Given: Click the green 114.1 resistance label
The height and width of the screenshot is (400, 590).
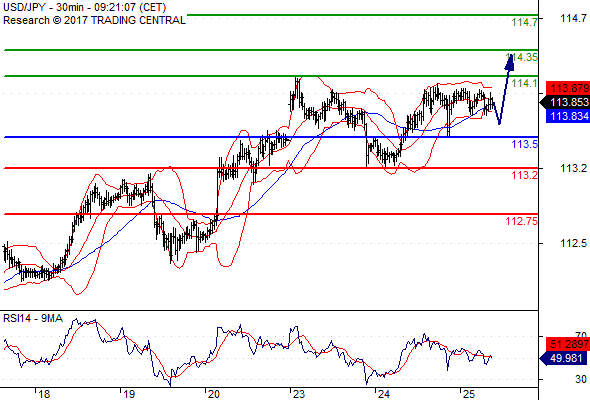Looking at the screenshot, I should click(525, 83).
